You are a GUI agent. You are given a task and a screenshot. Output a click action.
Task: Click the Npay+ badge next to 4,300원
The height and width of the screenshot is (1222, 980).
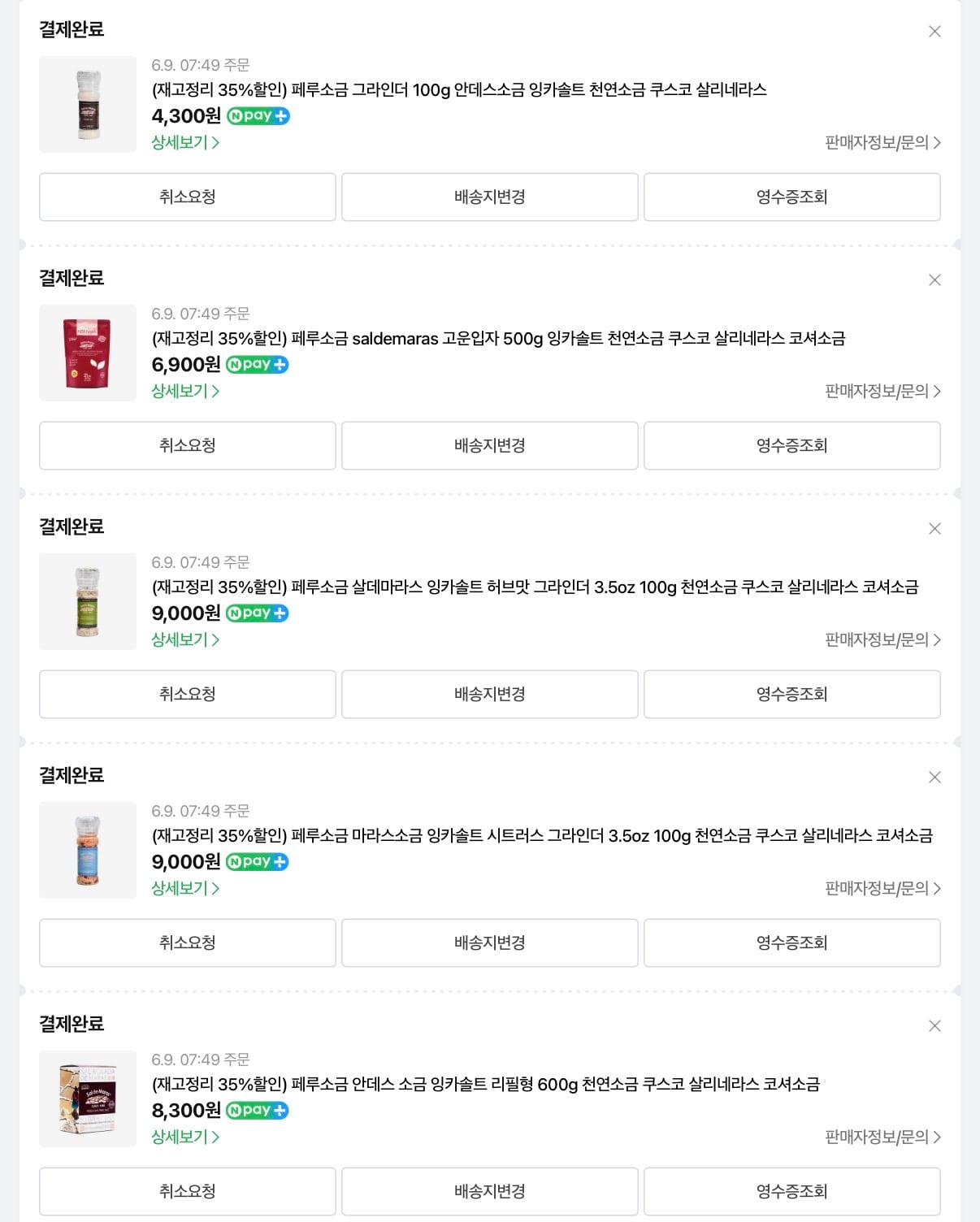pyautogui.click(x=258, y=116)
